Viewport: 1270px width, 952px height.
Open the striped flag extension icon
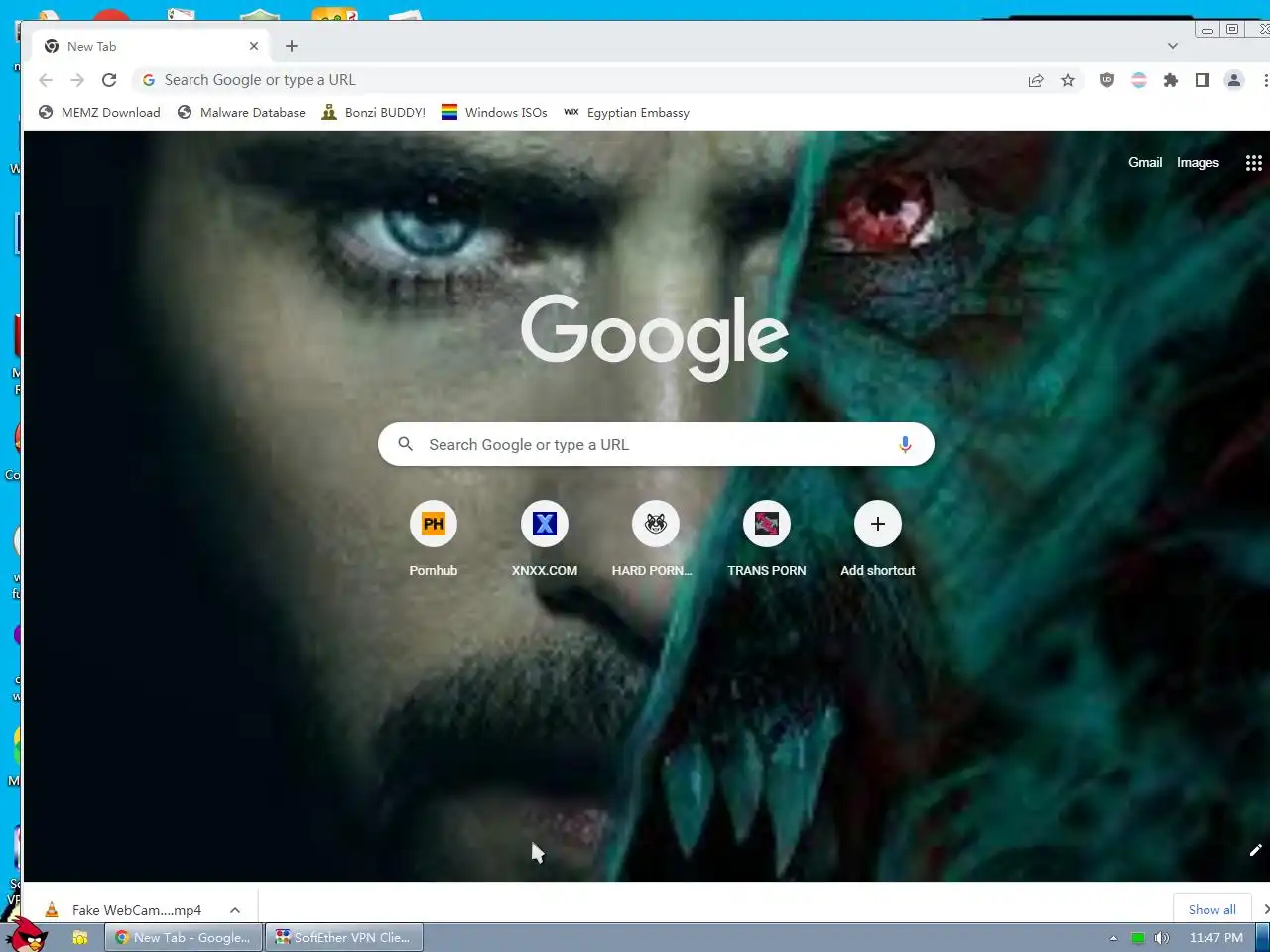coord(1139,80)
